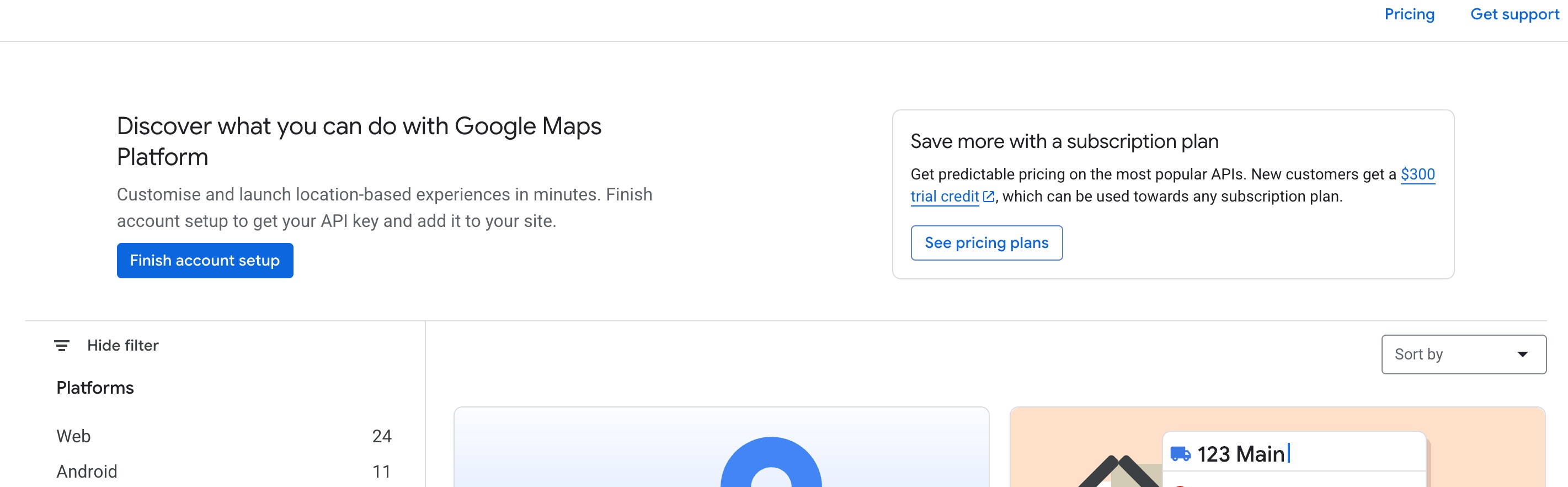Click the See pricing plans button
Viewport: 1568px width, 487px height.
(x=986, y=242)
